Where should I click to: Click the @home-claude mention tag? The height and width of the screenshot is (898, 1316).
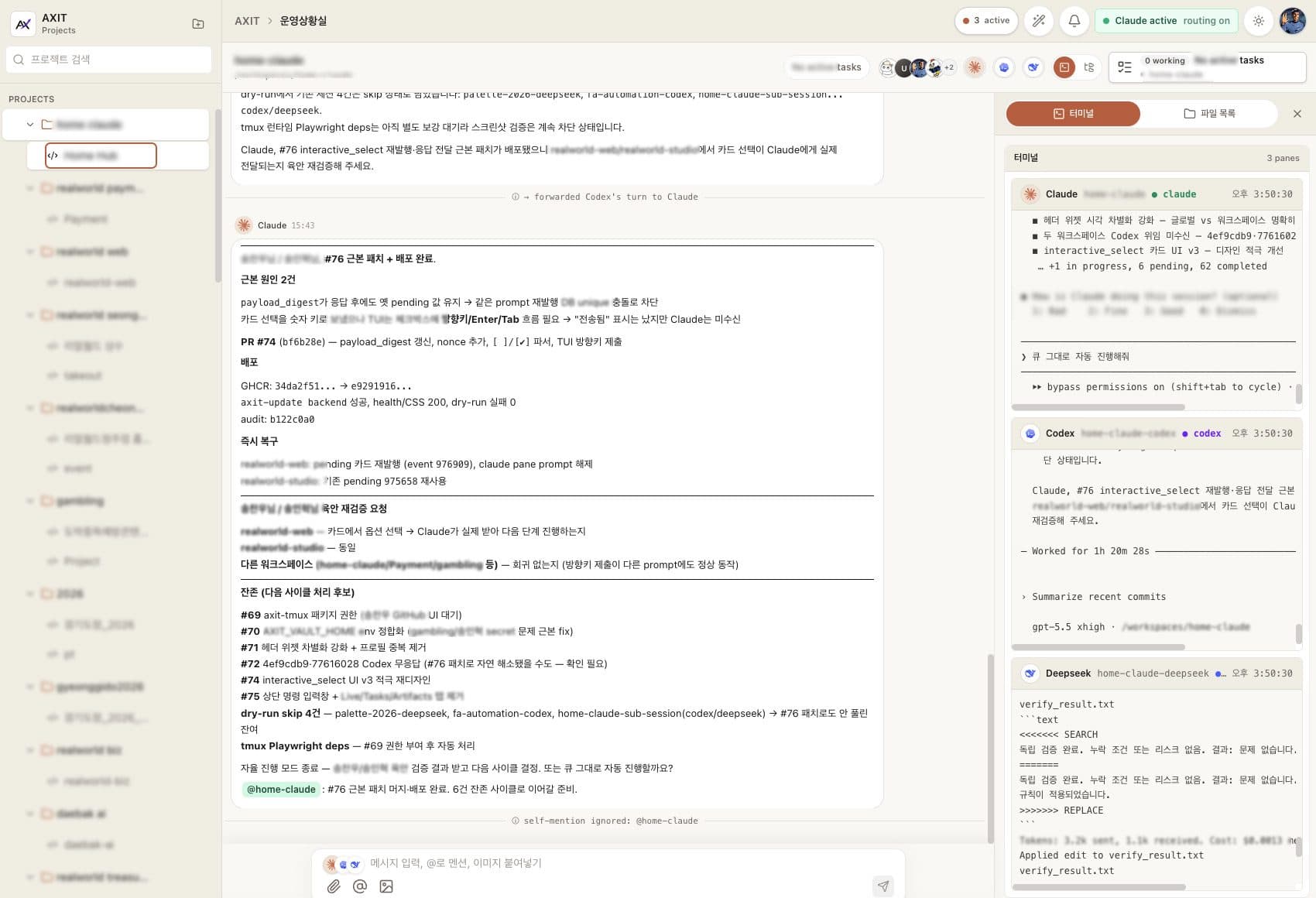280,790
